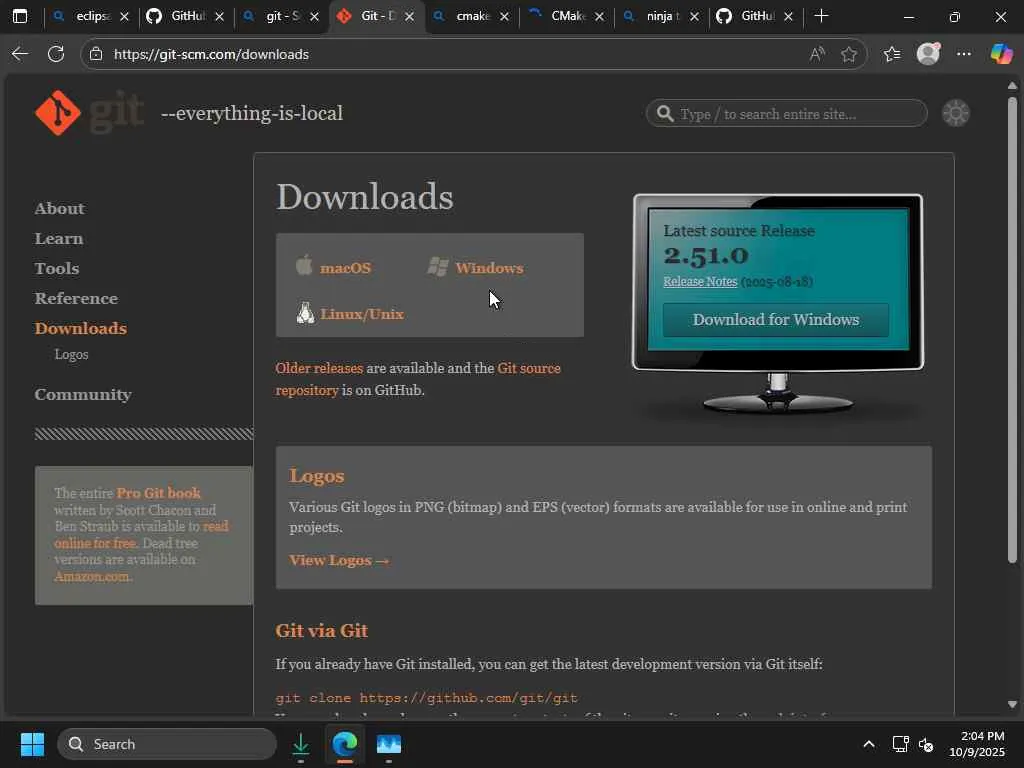The width and height of the screenshot is (1024, 768).
Task: Expand the system tray hidden icons chevron
Action: [869, 744]
